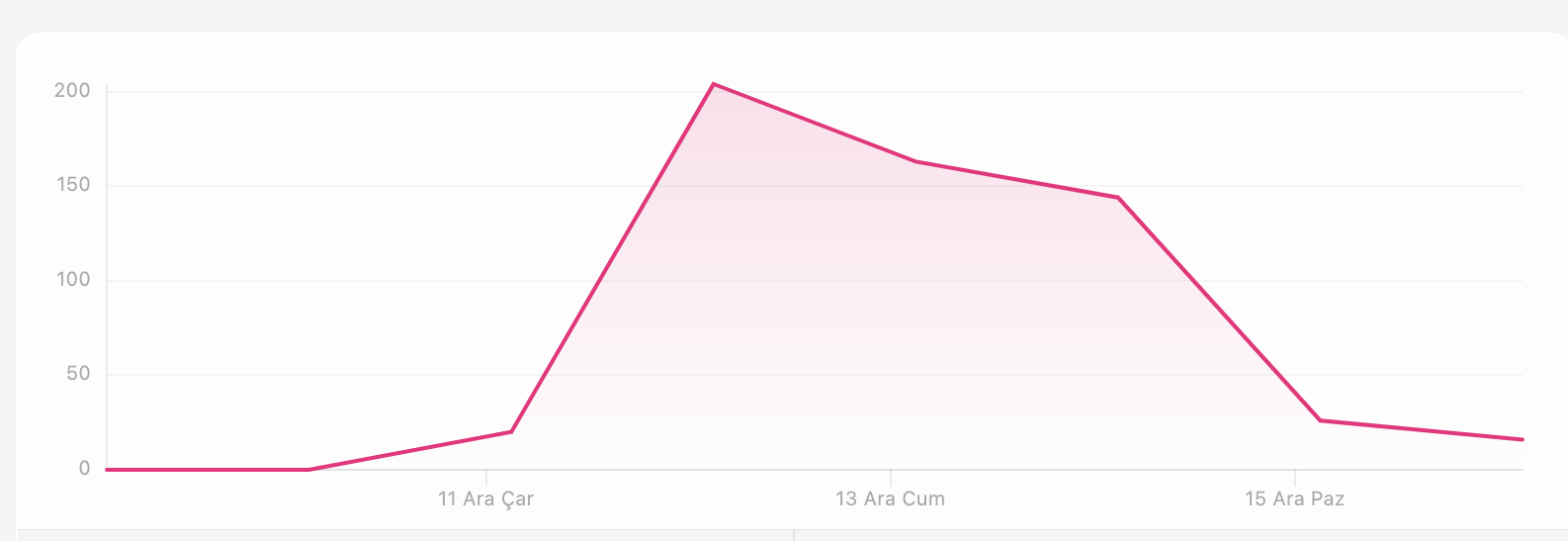
Task: Click the 0 value on the vertical axis
Action: click(x=84, y=469)
